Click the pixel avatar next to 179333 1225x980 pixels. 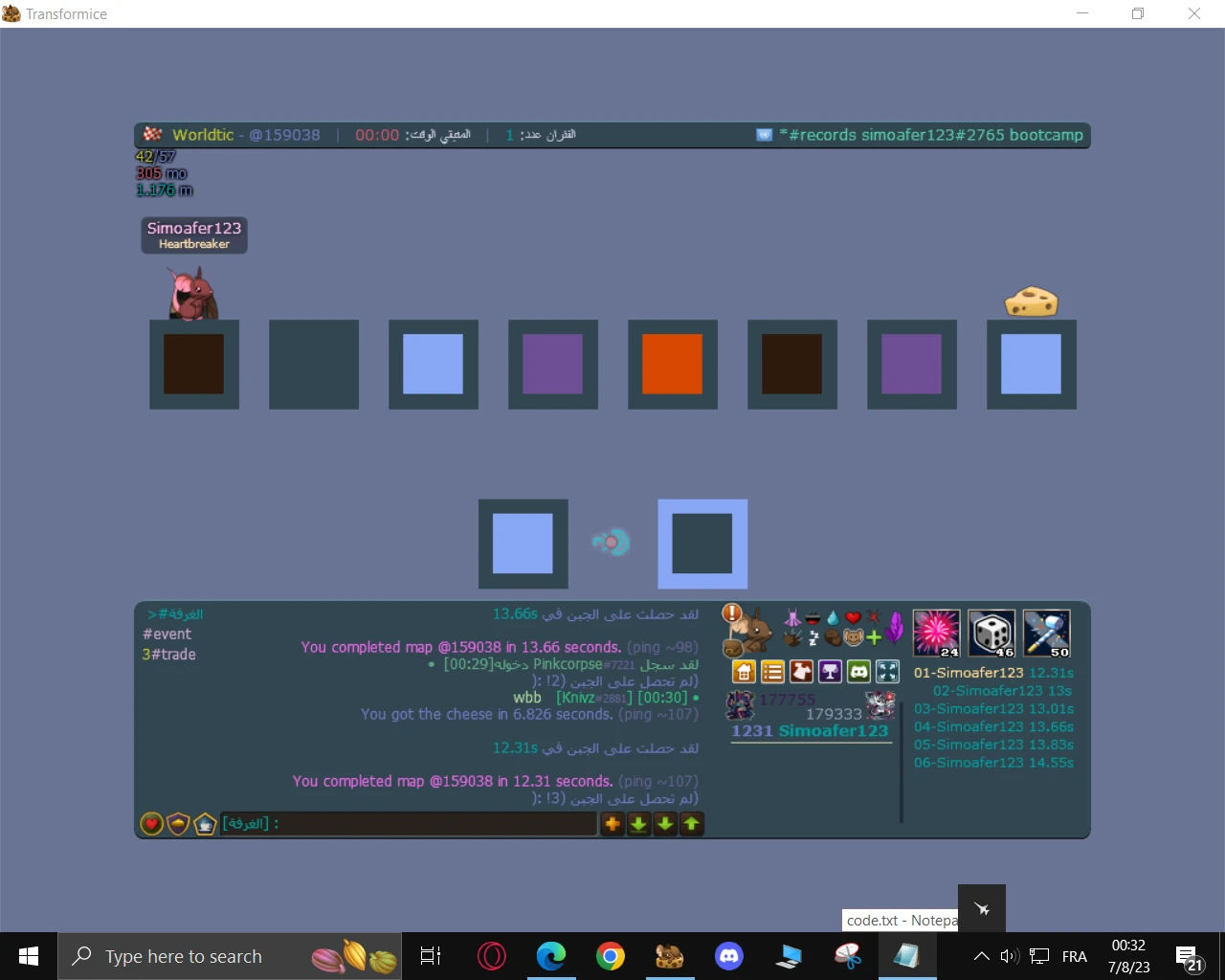pyautogui.click(x=880, y=706)
